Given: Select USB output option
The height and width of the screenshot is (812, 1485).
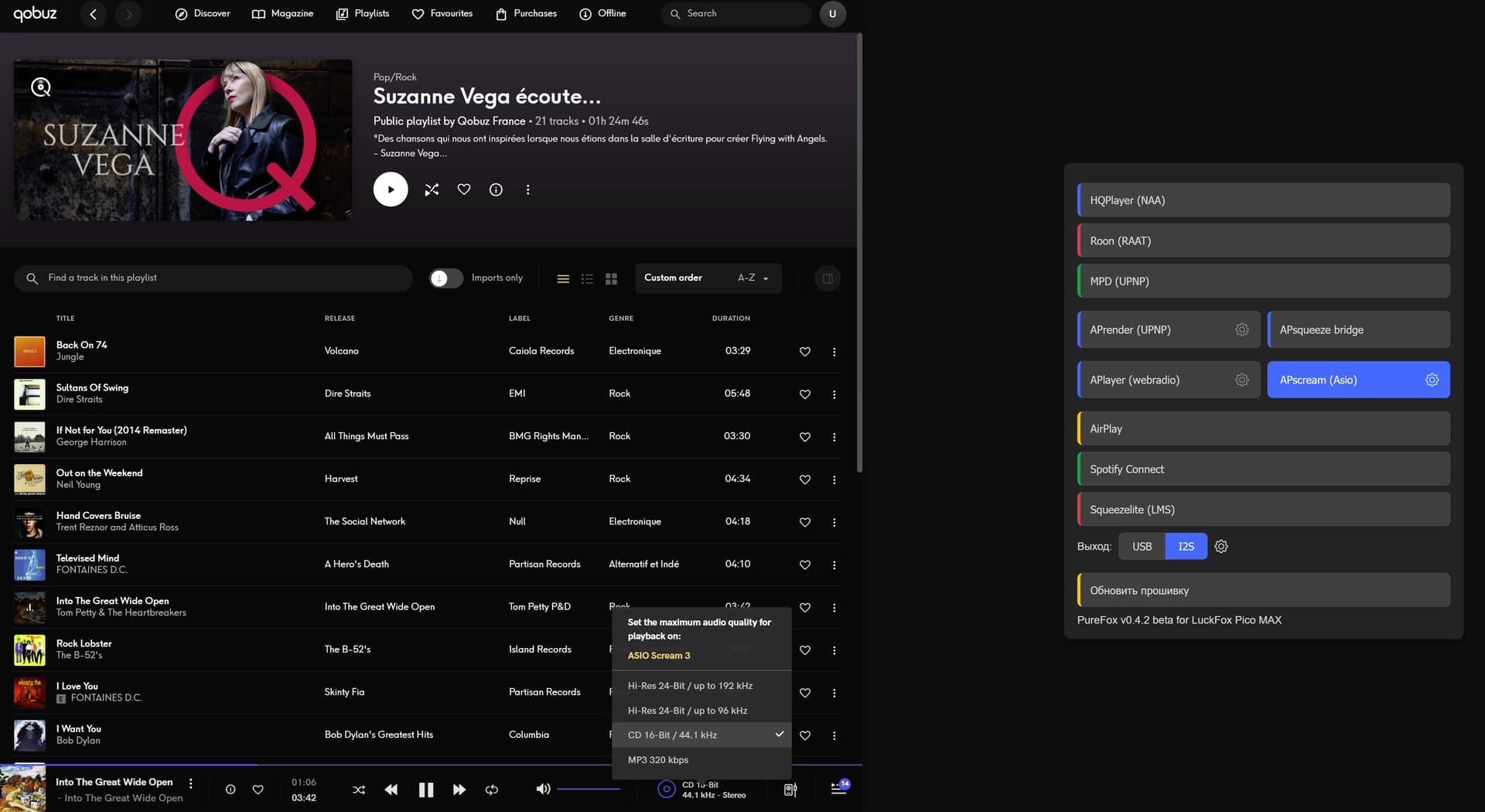Looking at the screenshot, I should point(1142,547).
